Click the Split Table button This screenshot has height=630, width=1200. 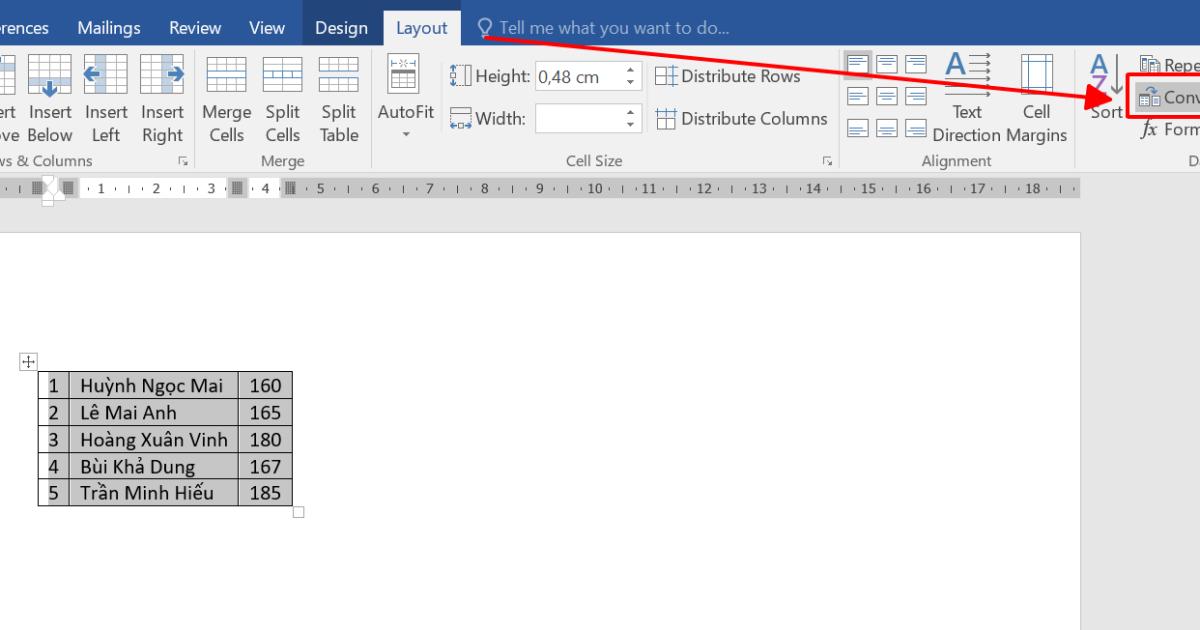[x=339, y=99]
